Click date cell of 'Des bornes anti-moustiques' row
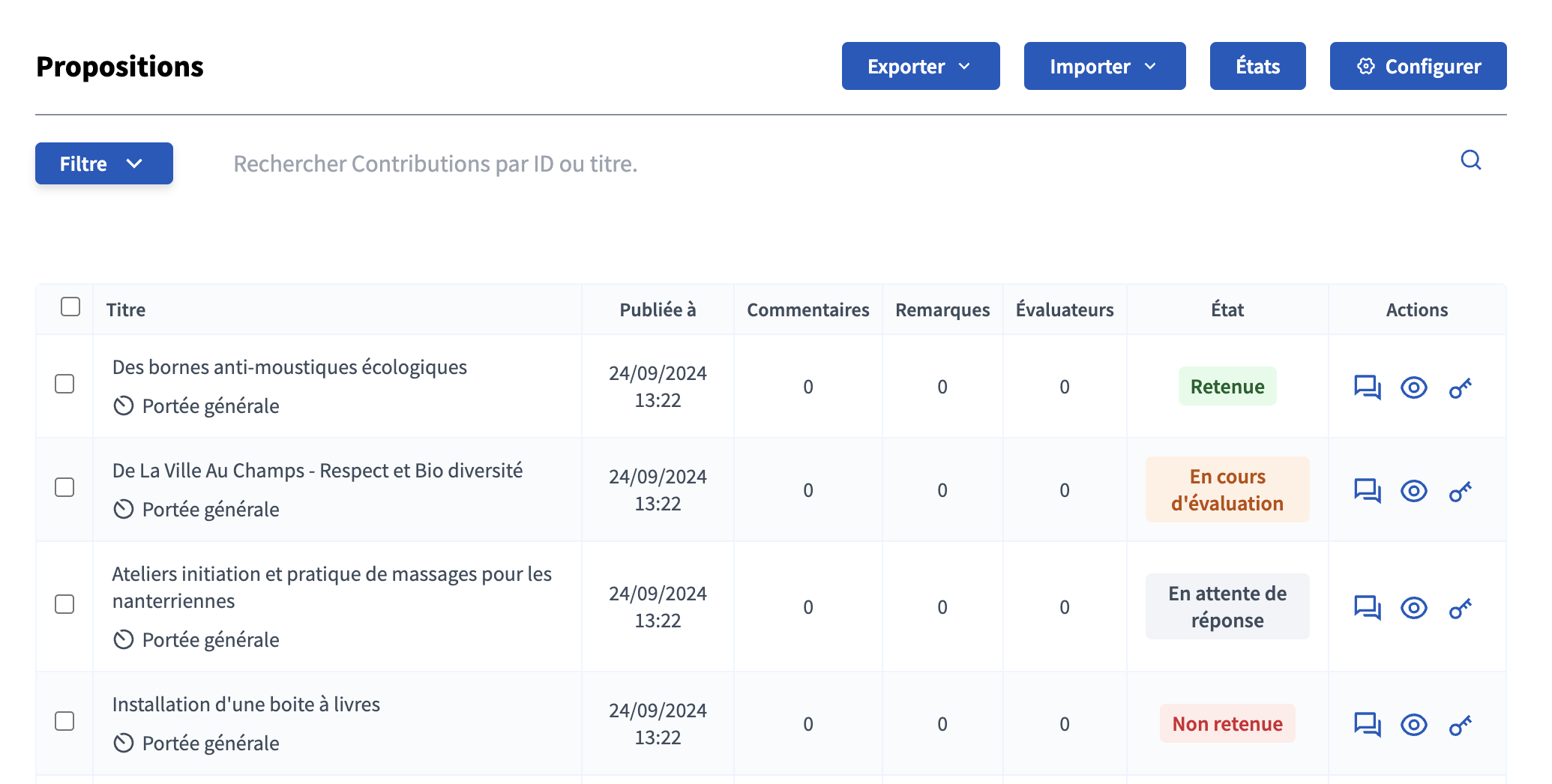Viewport: 1552px width, 784px height. (x=658, y=387)
